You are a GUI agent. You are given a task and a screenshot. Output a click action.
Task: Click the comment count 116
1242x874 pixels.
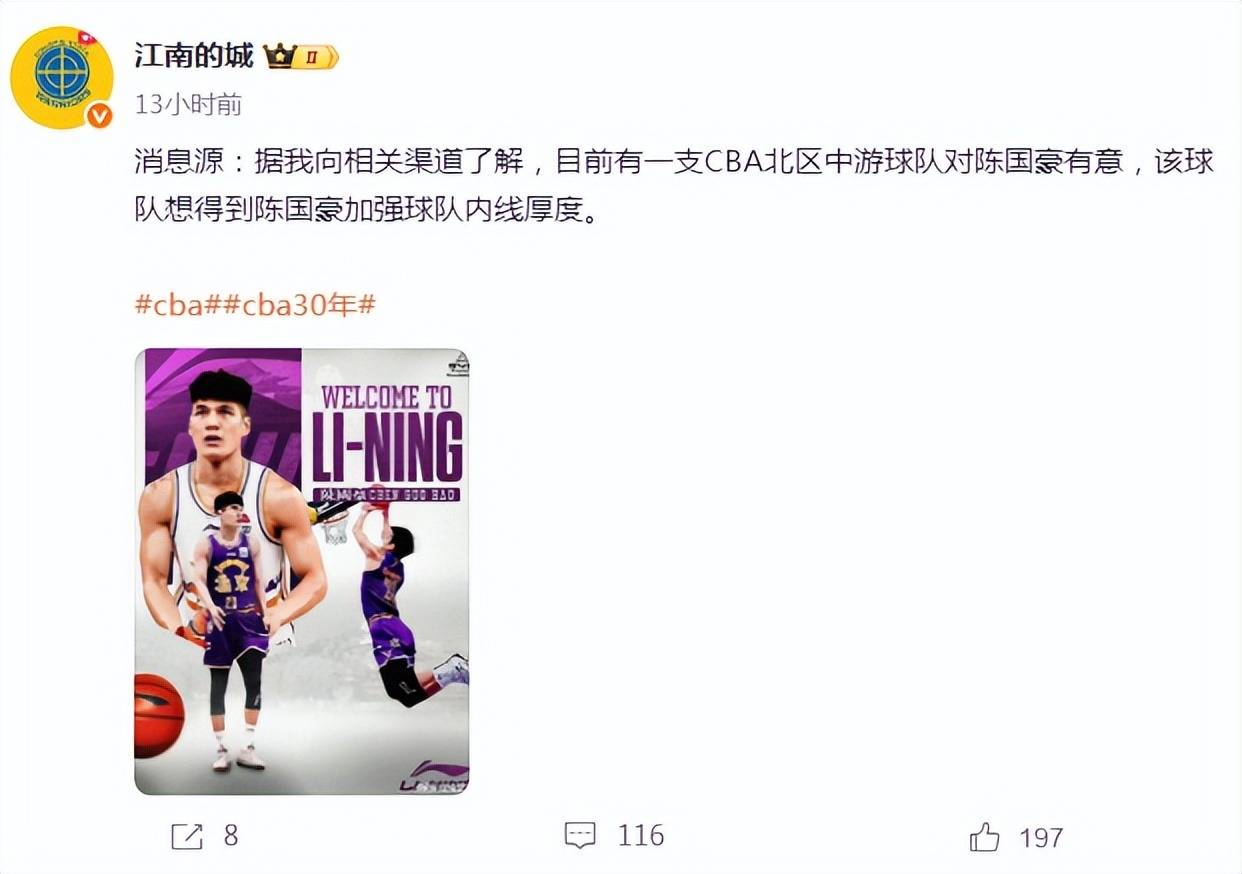[x=641, y=836]
